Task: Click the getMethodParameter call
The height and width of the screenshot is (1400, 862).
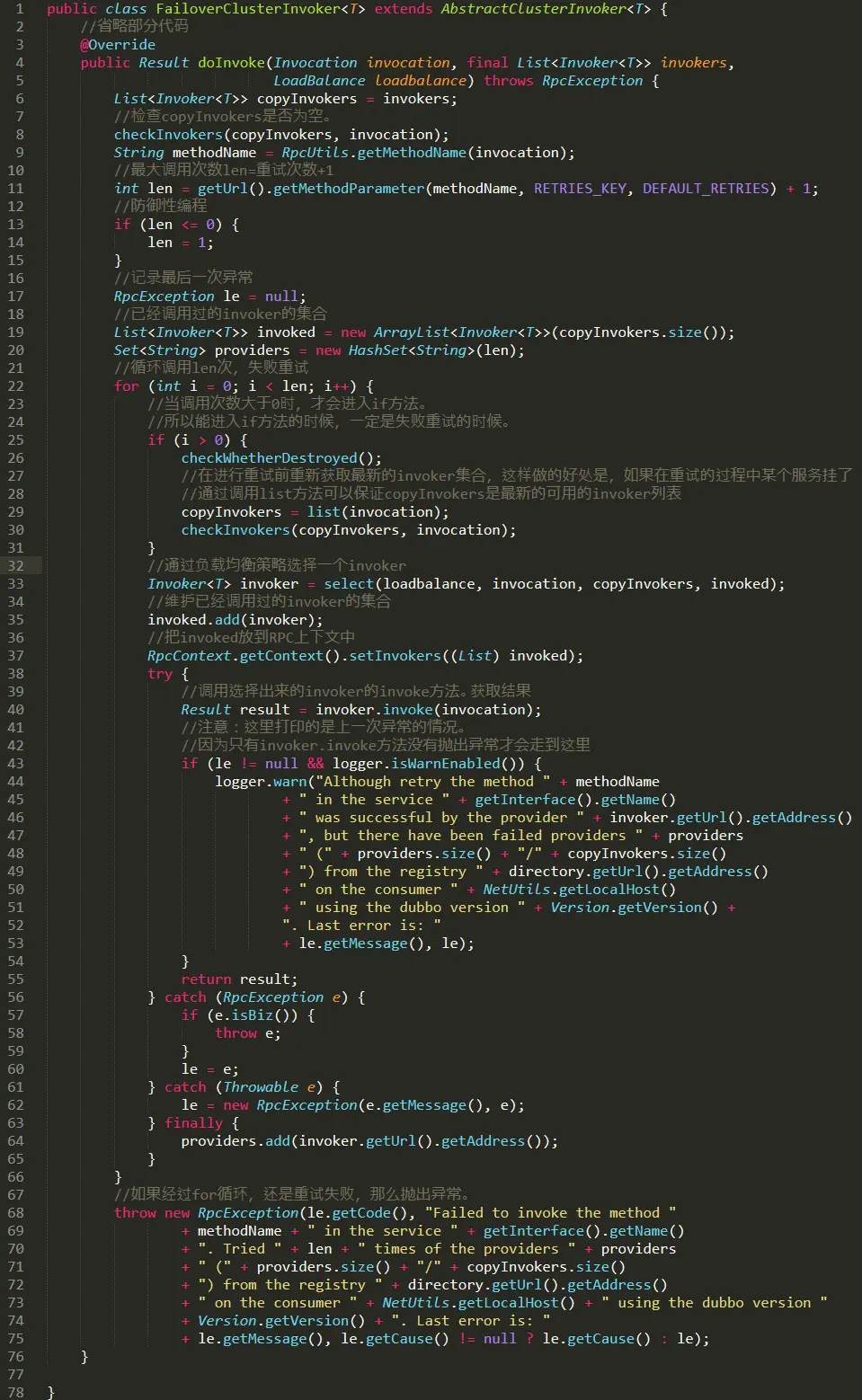Action: click(349, 189)
